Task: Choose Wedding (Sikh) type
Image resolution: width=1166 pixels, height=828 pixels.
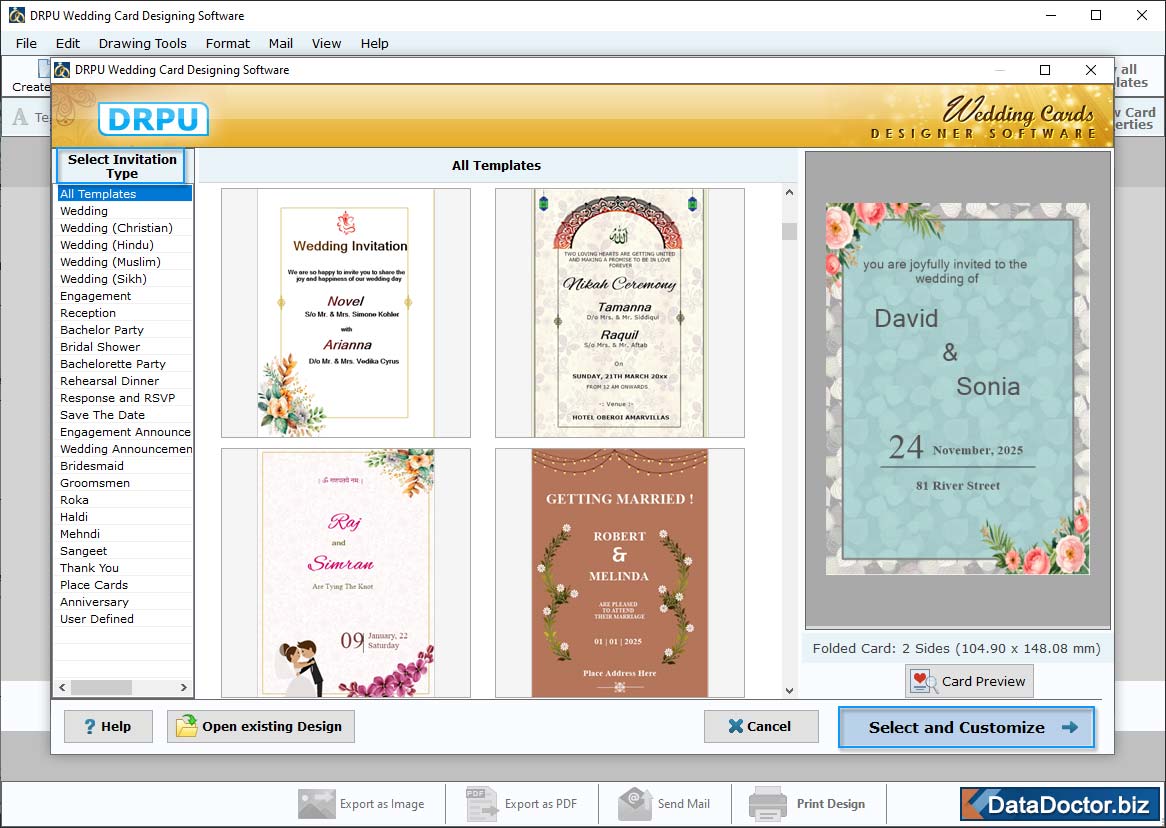Action: (124, 279)
